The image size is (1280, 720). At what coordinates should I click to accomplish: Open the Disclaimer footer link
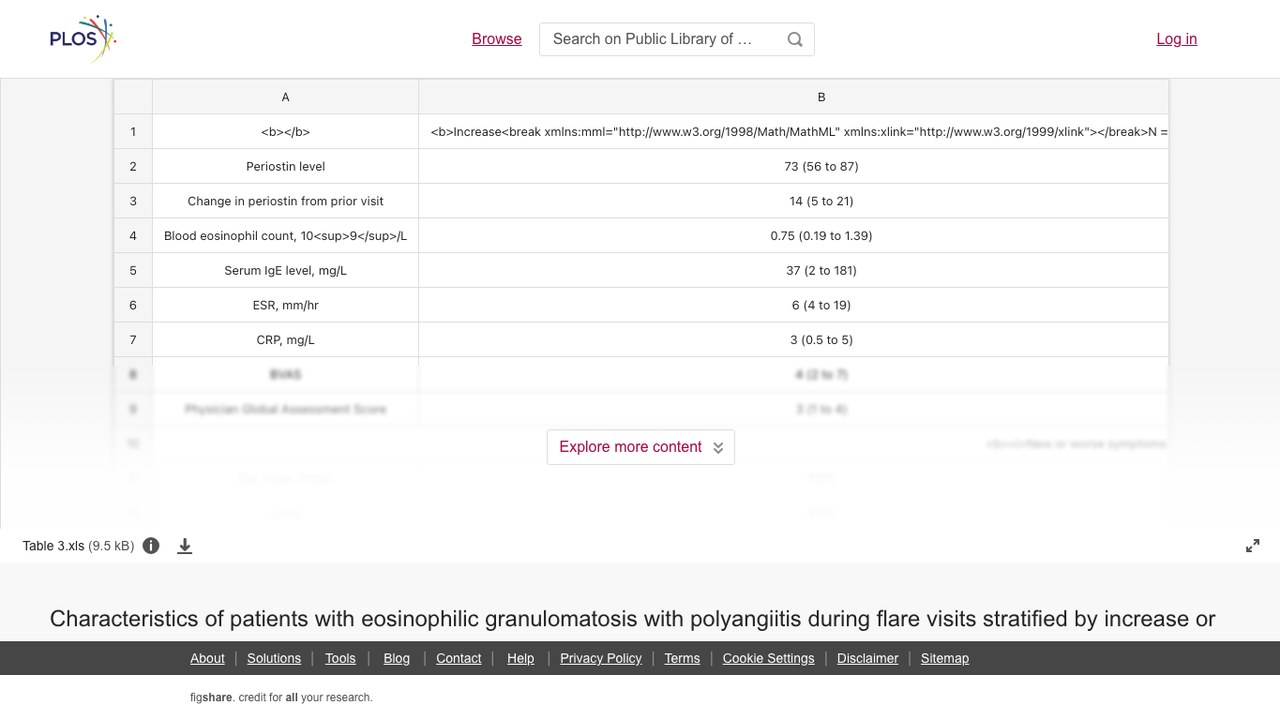(868, 658)
